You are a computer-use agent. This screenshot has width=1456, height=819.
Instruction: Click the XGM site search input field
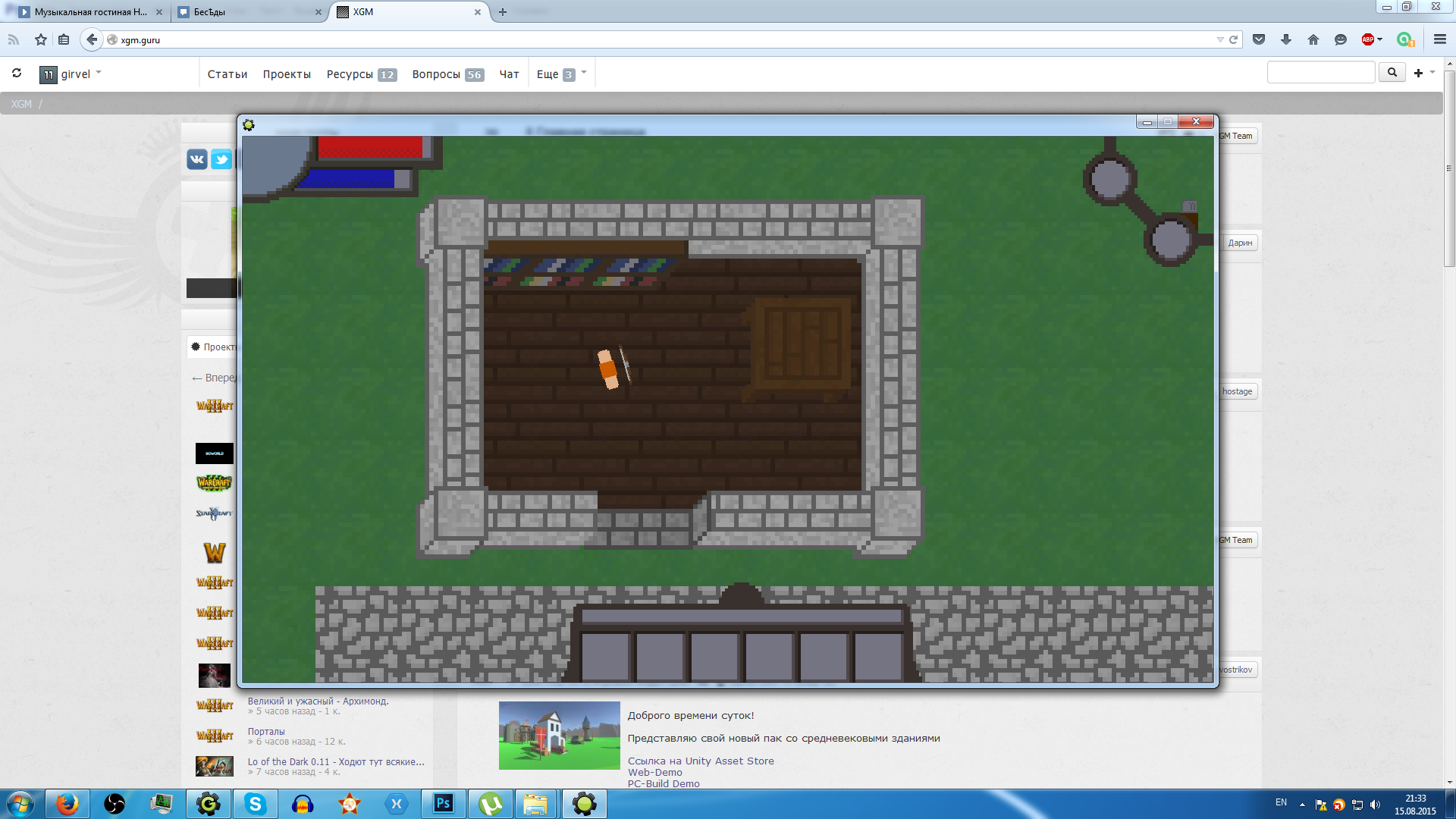[1320, 73]
